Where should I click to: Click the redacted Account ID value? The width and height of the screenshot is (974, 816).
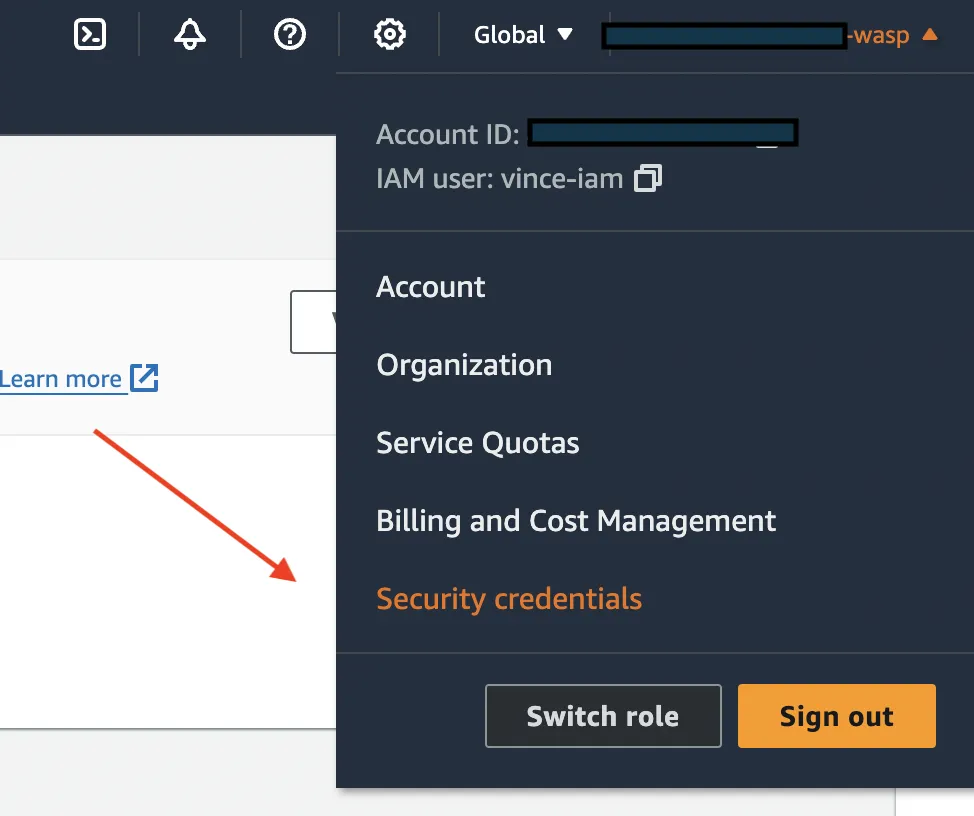(x=662, y=134)
